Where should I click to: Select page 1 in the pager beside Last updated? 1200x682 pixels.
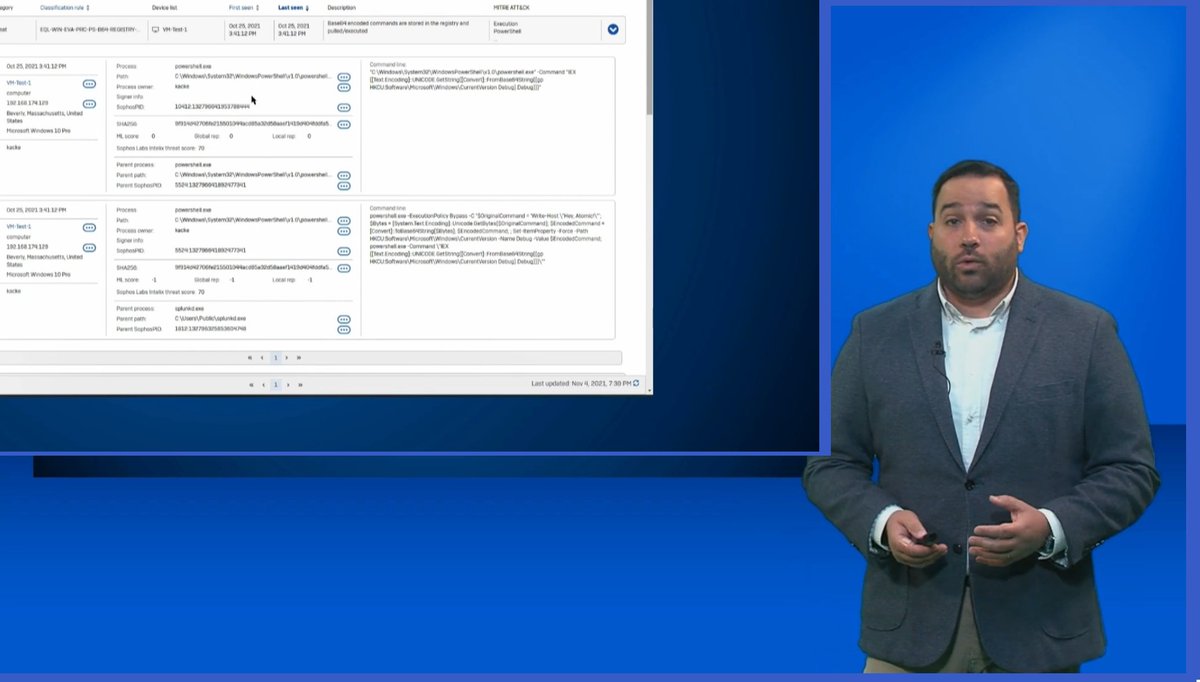(276, 384)
